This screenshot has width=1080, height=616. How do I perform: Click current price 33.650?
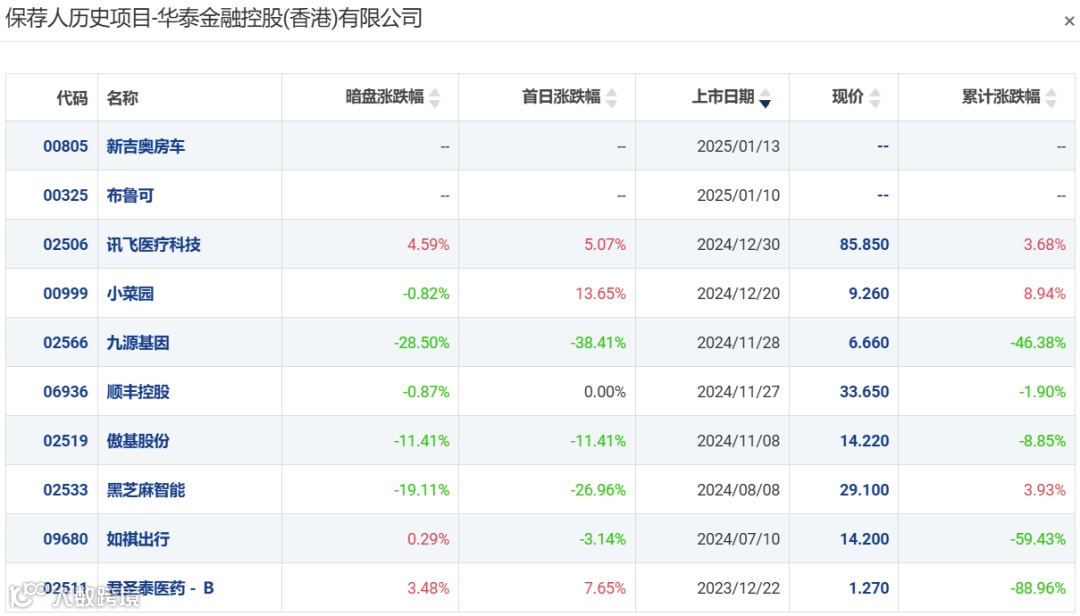864,391
